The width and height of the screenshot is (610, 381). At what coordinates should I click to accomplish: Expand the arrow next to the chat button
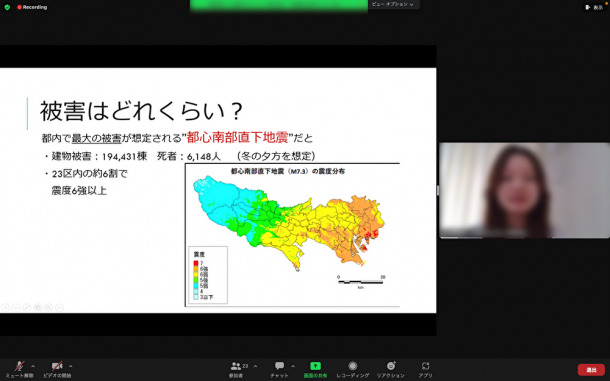[293, 366]
